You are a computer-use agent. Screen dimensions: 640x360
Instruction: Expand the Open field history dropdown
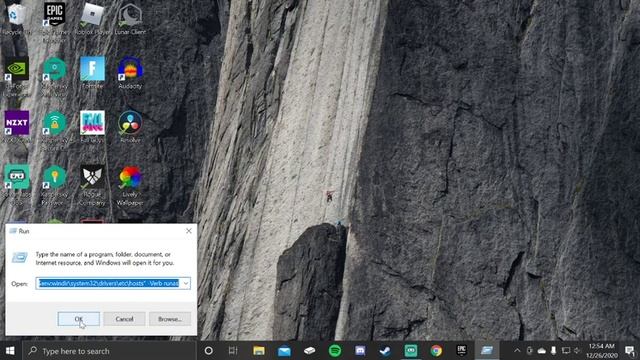coord(186,283)
